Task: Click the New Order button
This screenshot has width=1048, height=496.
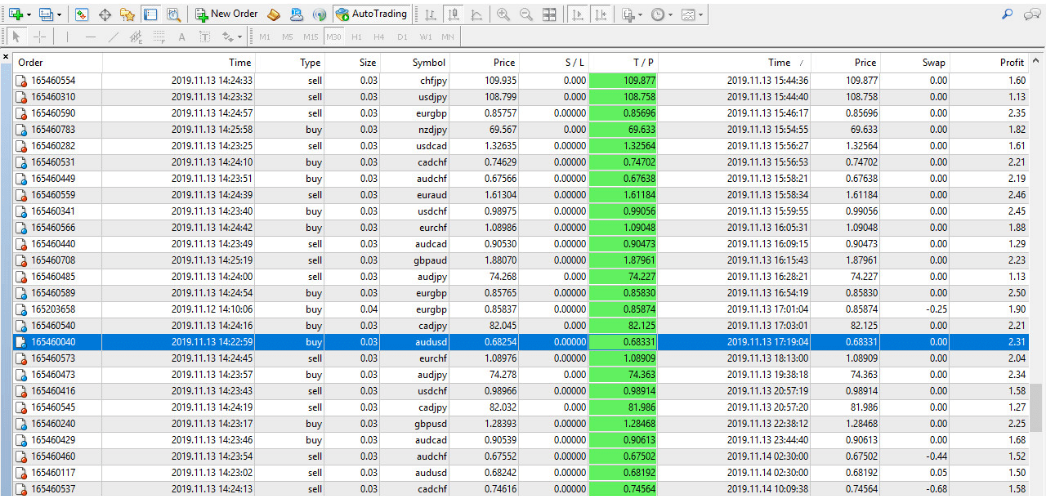Action: tap(226, 14)
